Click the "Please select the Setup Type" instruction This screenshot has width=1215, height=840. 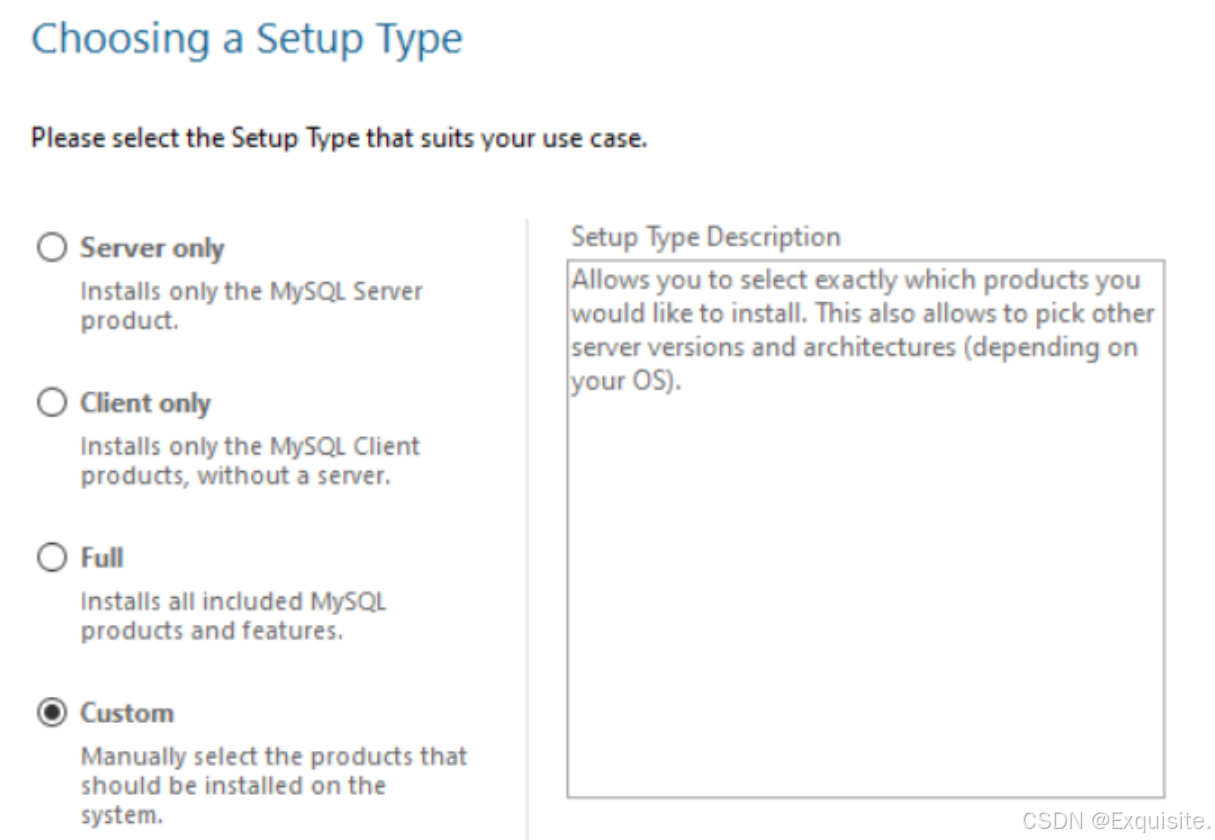click(339, 138)
